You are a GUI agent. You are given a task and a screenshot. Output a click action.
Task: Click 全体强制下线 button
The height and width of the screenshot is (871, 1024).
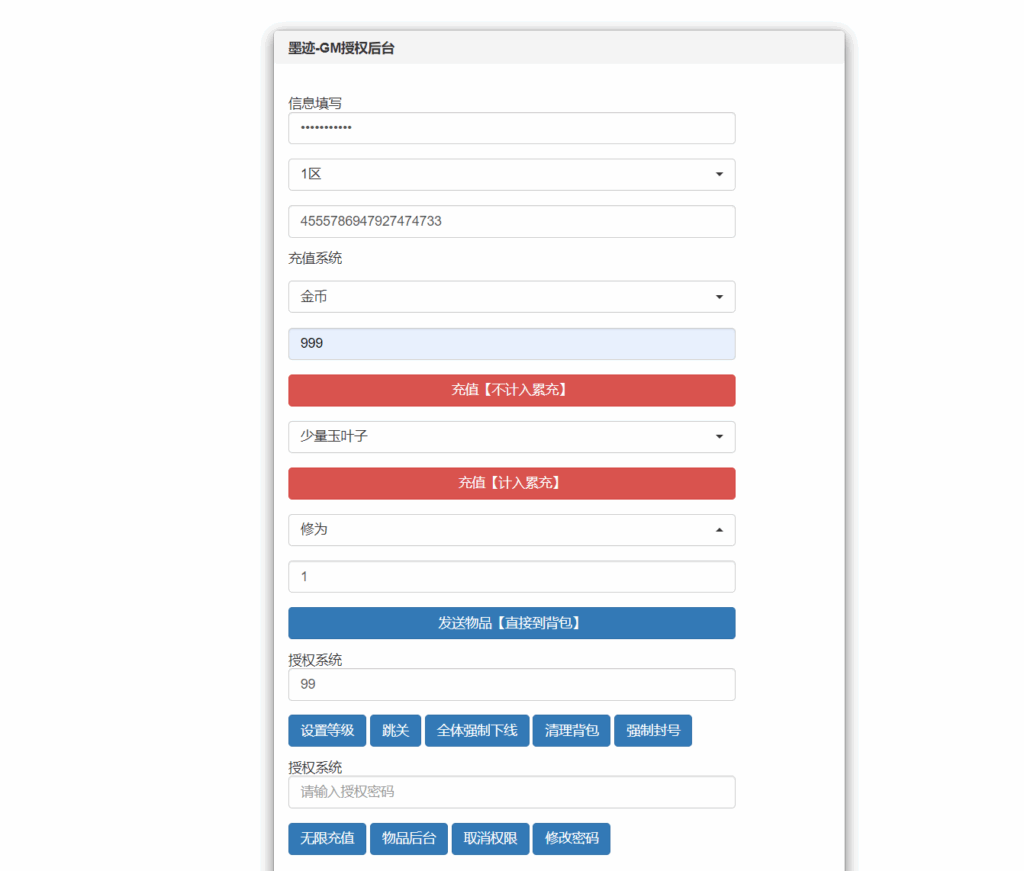pyautogui.click(x=477, y=730)
